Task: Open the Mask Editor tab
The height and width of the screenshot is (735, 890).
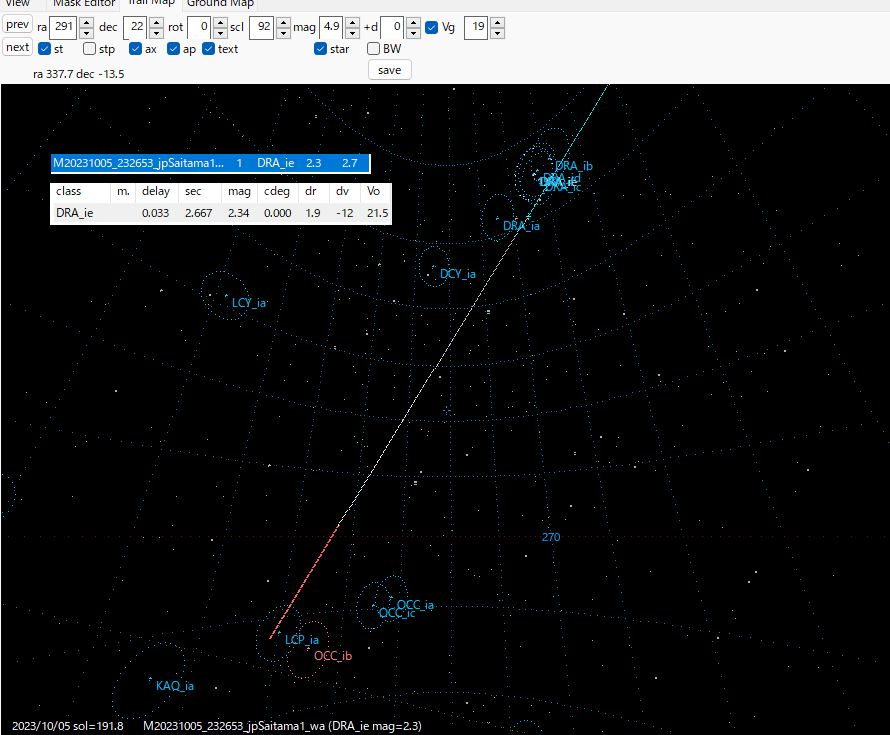Action: tap(86, 4)
